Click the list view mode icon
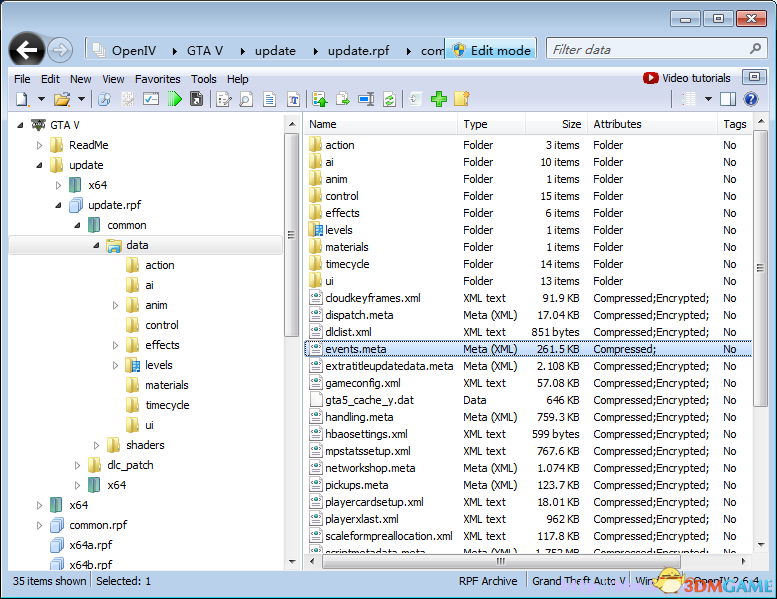The height and width of the screenshot is (599, 777). click(689, 99)
